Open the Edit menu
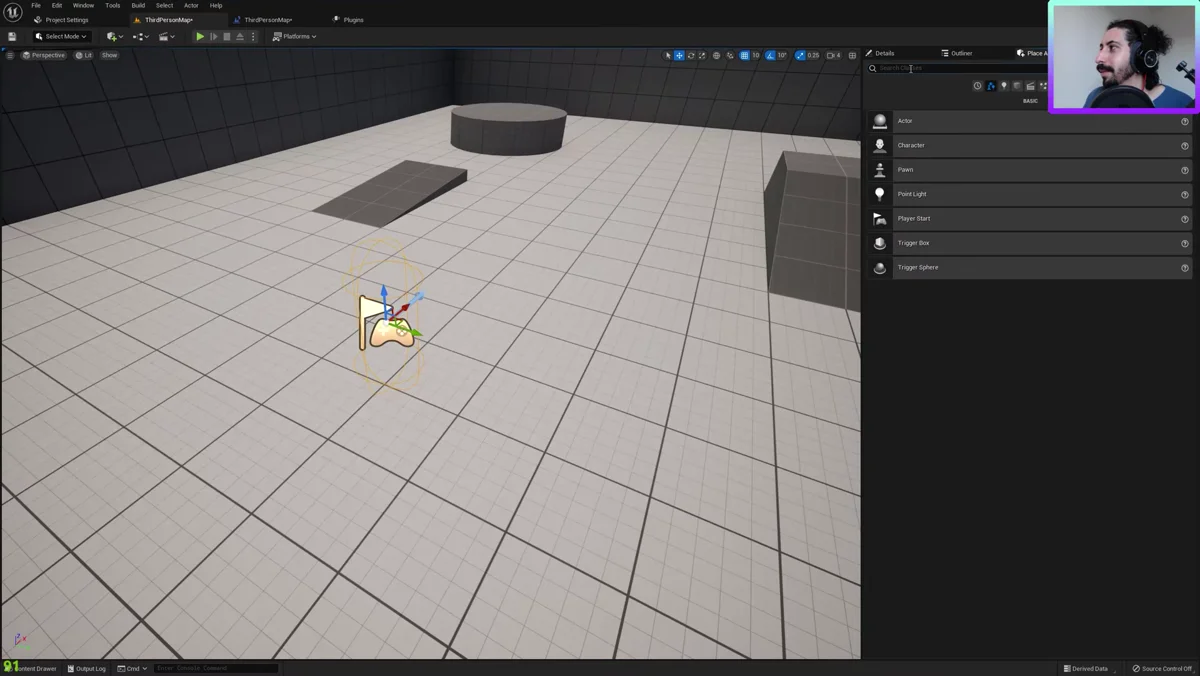The width and height of the screenshot is (1200, 676). click(x=57, y=5)
